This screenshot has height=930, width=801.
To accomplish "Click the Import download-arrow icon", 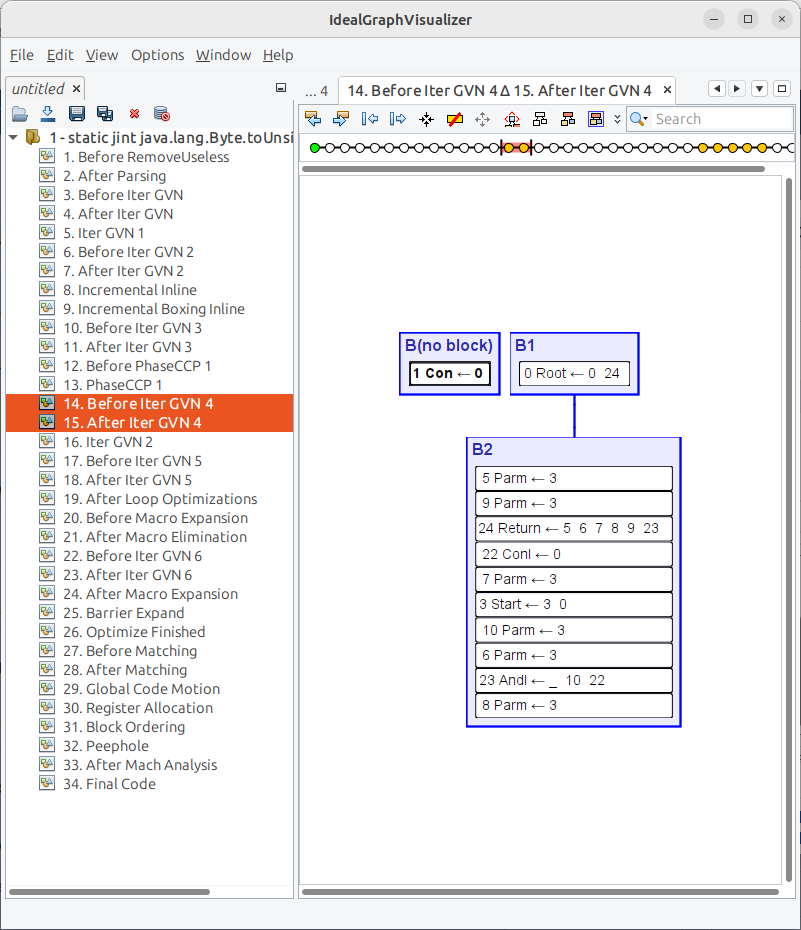I will [47, 114].
